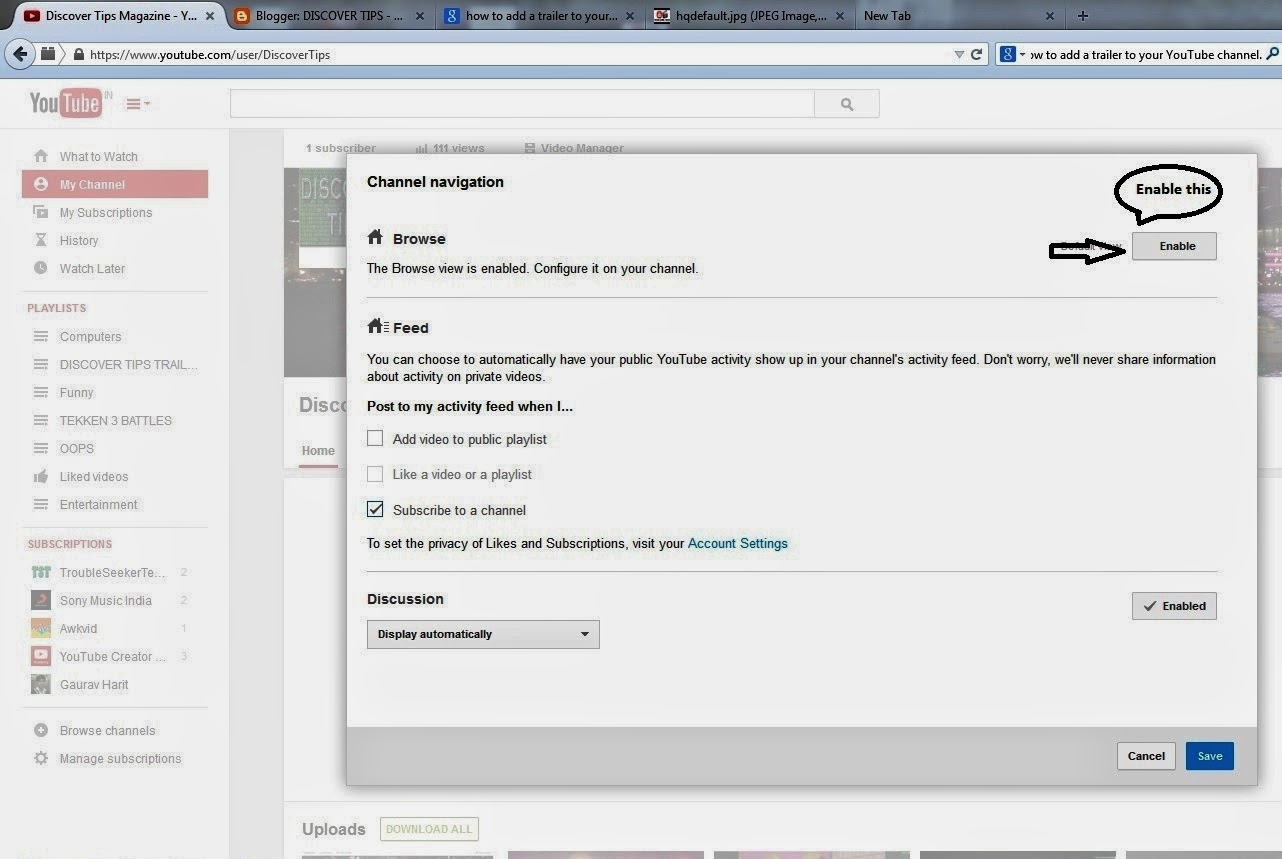Open the new tab plus icon

pos(1083,16)
